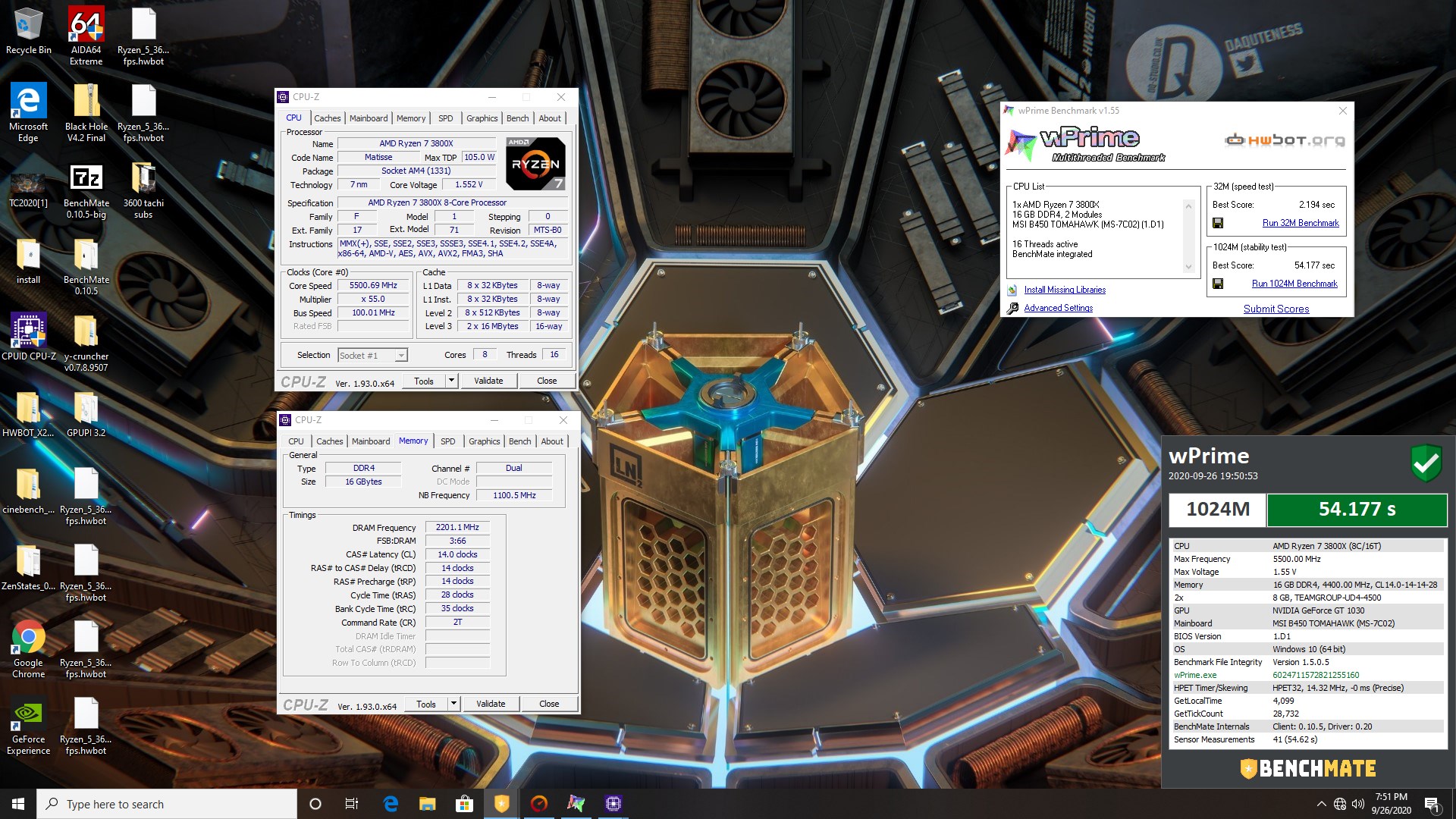Open BenchMate 0.10.5-big 7z archive

click(86, 190)
